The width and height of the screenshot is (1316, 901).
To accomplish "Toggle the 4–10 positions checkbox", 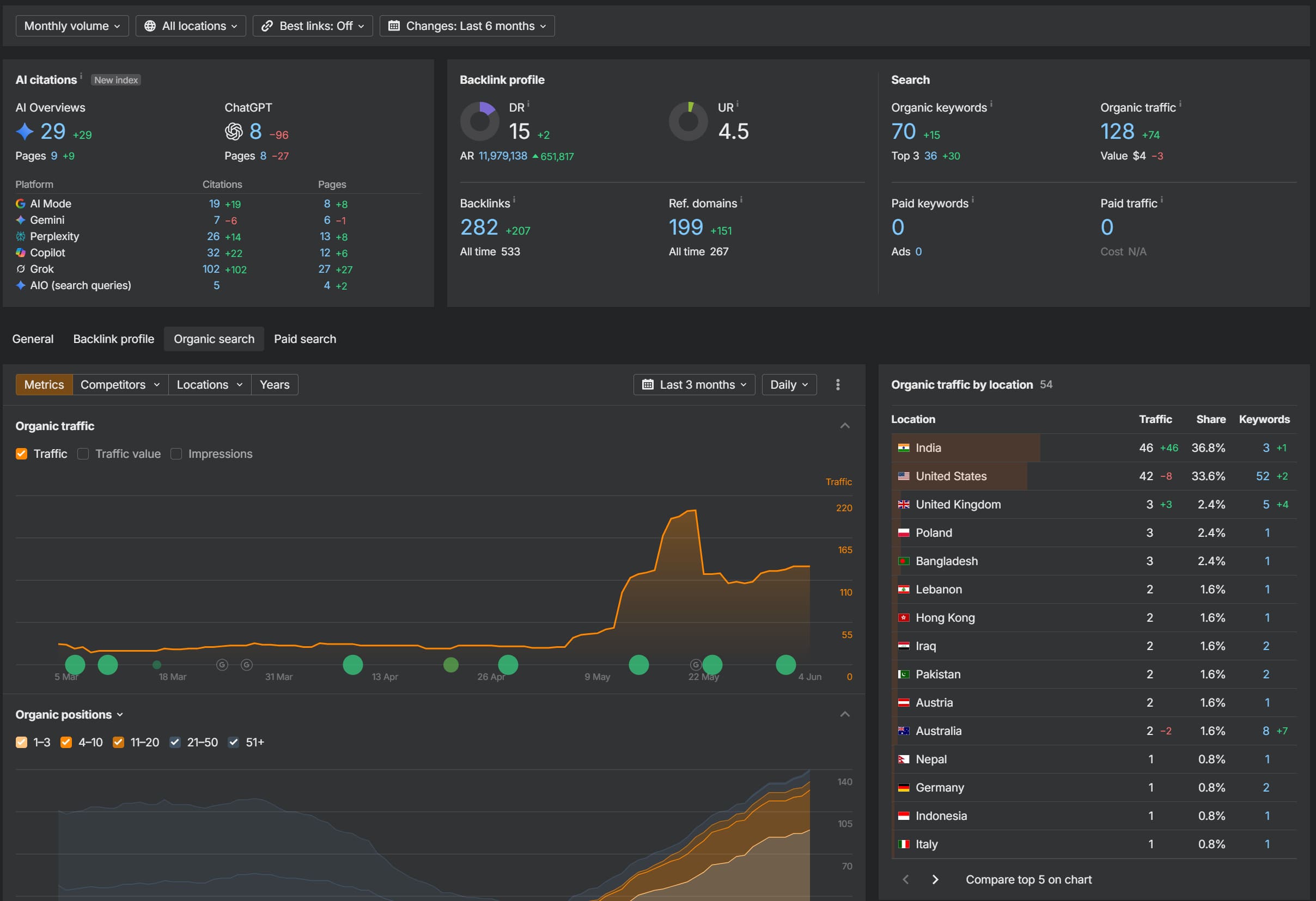I will point(66,743).
